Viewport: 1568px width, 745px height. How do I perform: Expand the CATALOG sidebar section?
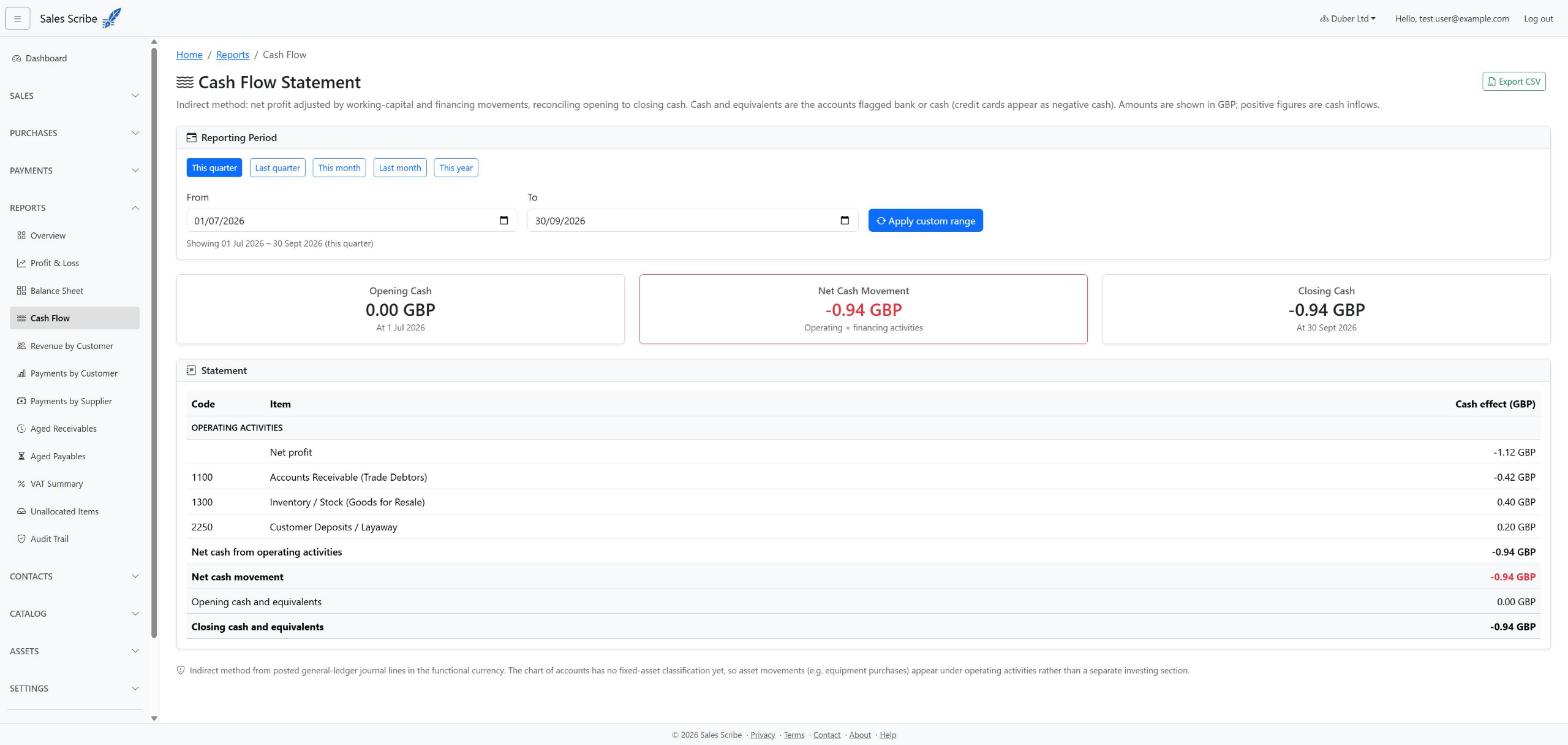[75, 614]
